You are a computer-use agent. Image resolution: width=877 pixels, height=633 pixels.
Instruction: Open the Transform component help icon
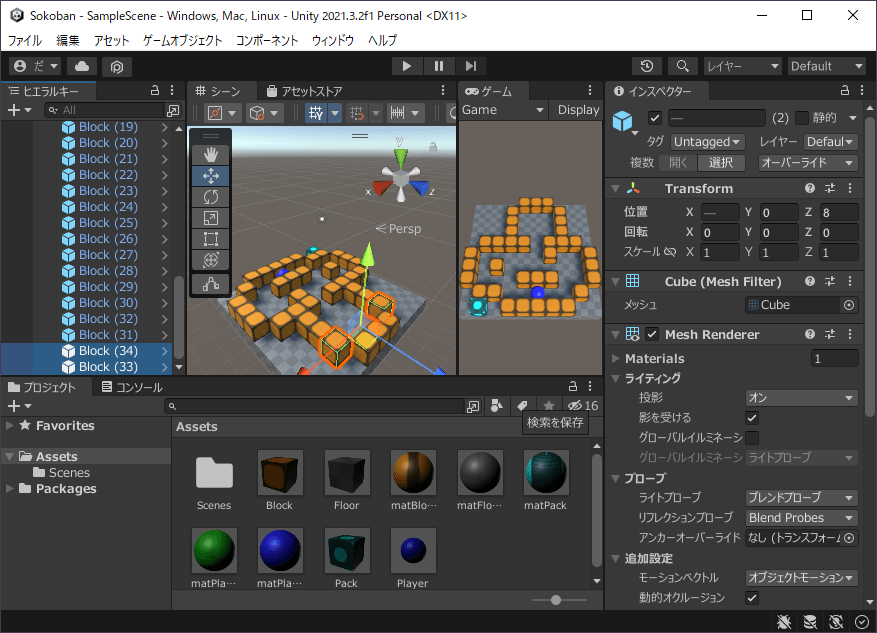(810, 188)
